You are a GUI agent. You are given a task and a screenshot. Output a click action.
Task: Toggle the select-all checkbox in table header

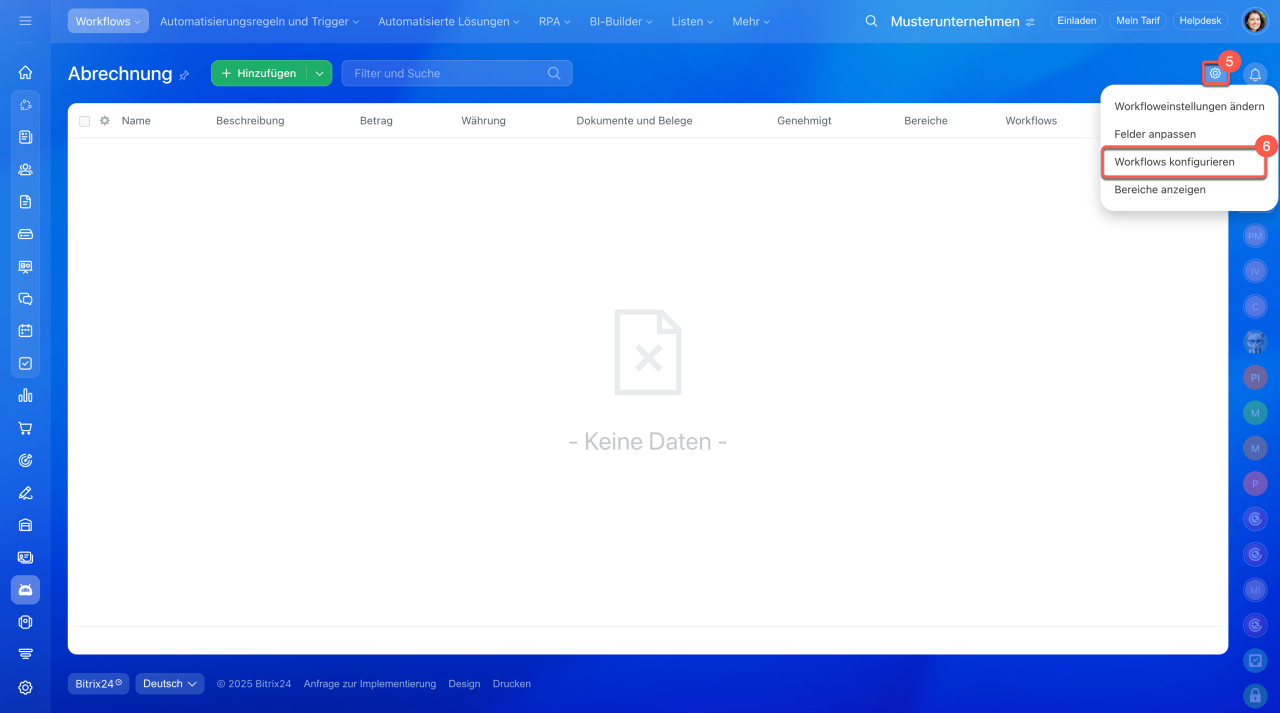coord(84,121)
